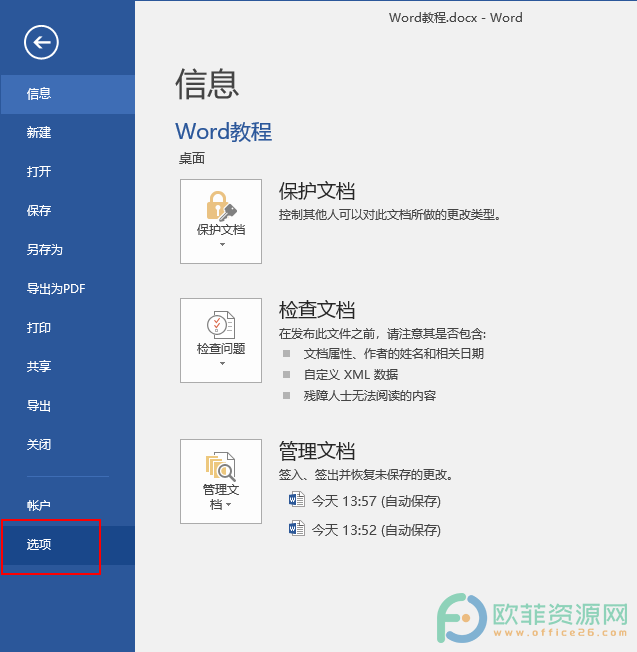The width and height of the screenshot is (637, 652).
Task: Open 新建 in the sidebar
Action: coord(67,133)
